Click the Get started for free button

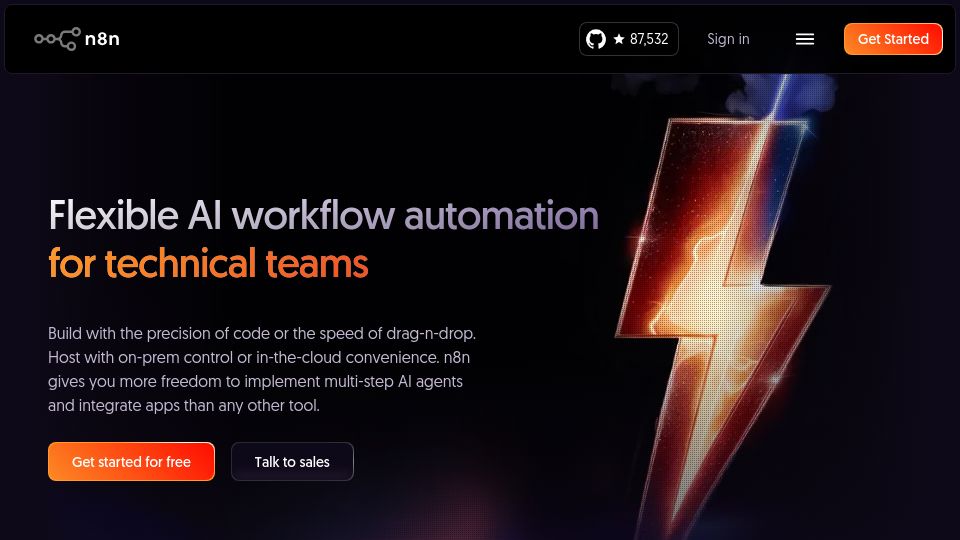131,462
